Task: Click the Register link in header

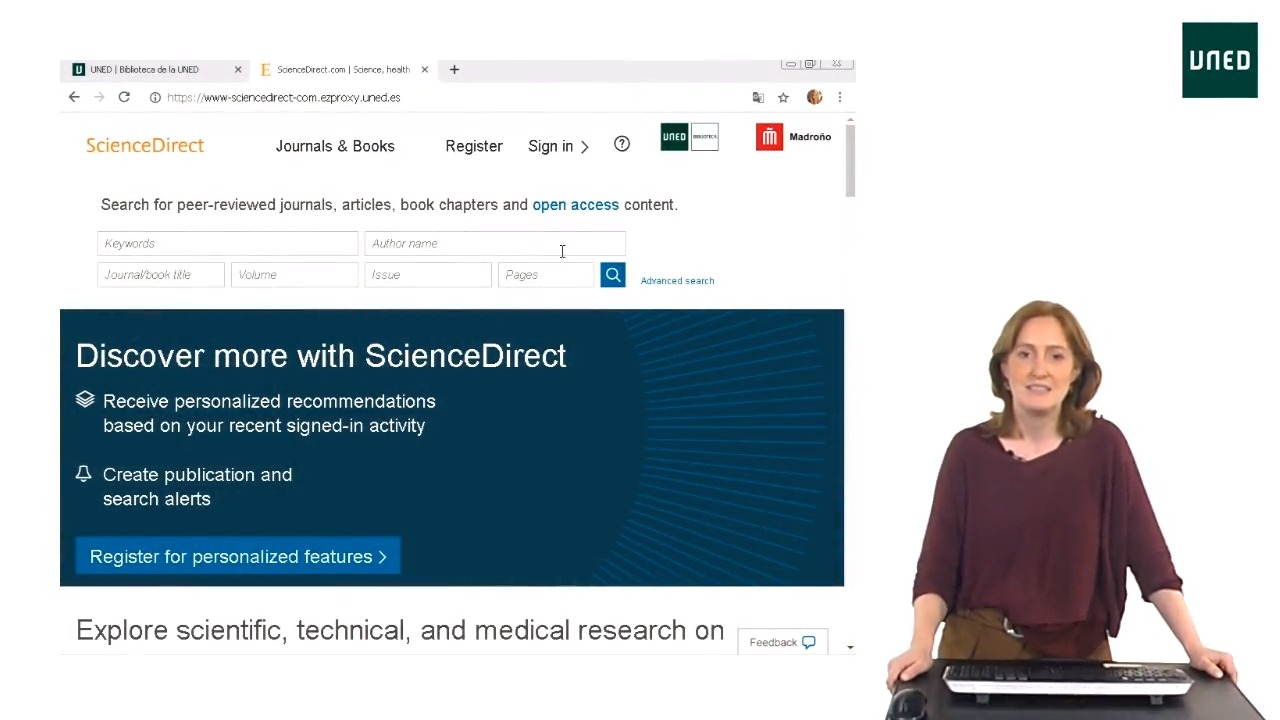Action: pyautogui.click(x=473, y=146)
